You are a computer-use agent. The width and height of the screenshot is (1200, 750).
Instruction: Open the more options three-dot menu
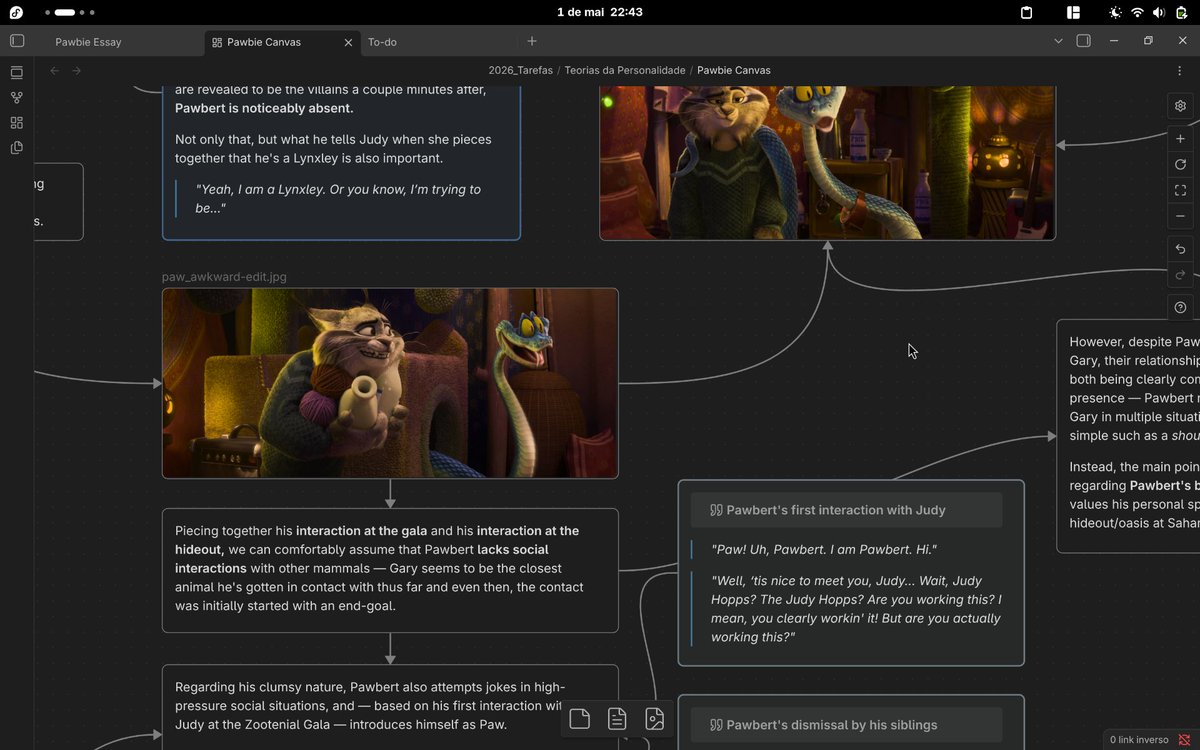pyautogui.click(x=1180, y=70)
